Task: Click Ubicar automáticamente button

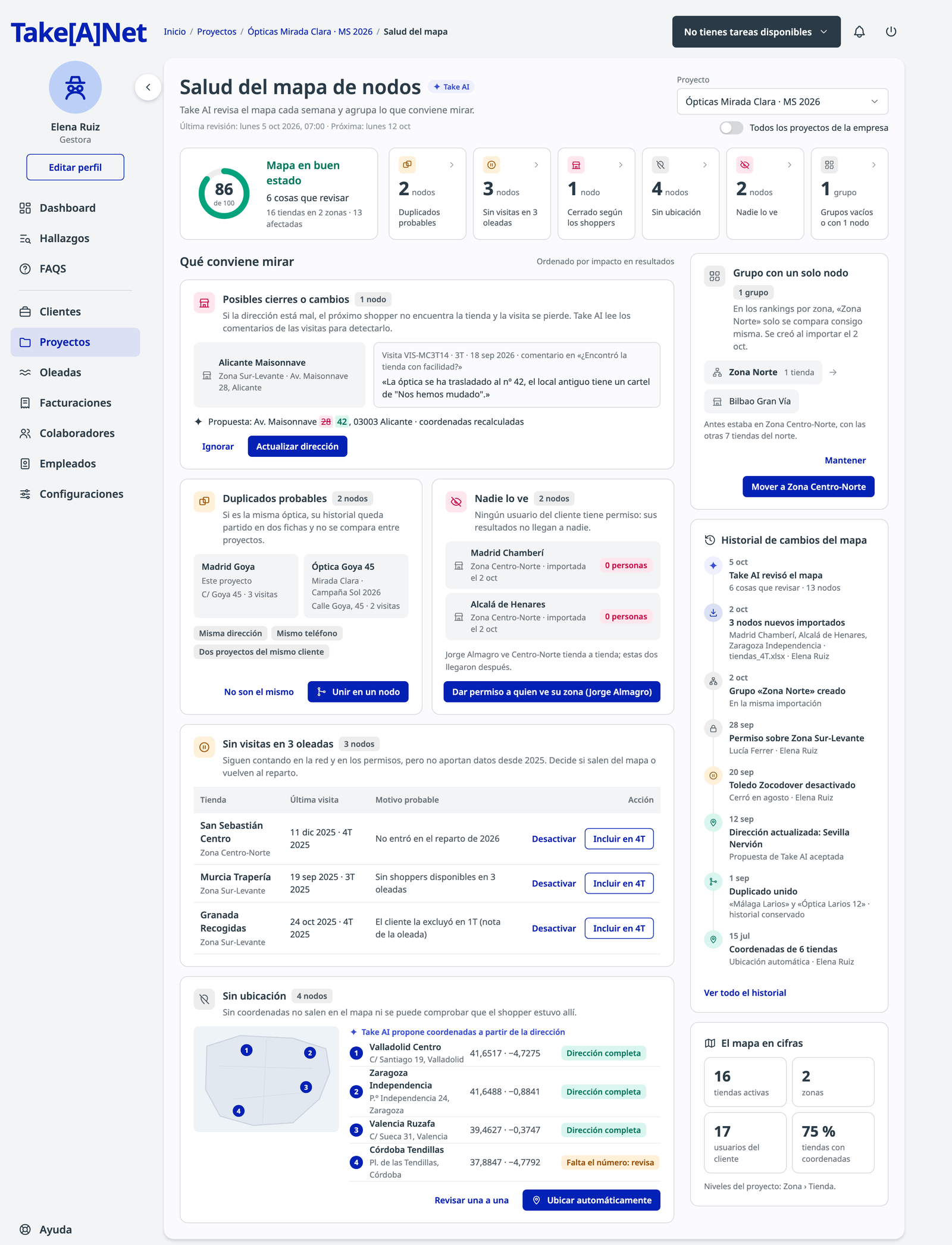Action: coord(591,1200)
